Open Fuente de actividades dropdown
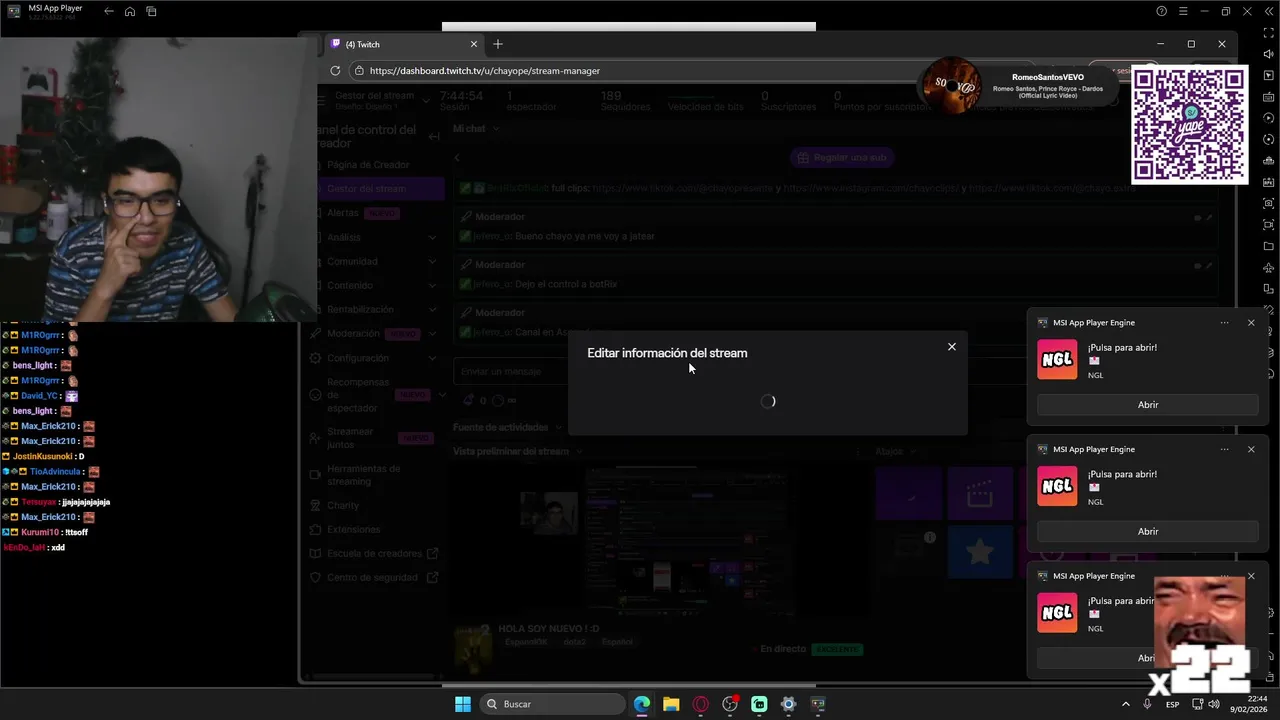 [507, 427]
